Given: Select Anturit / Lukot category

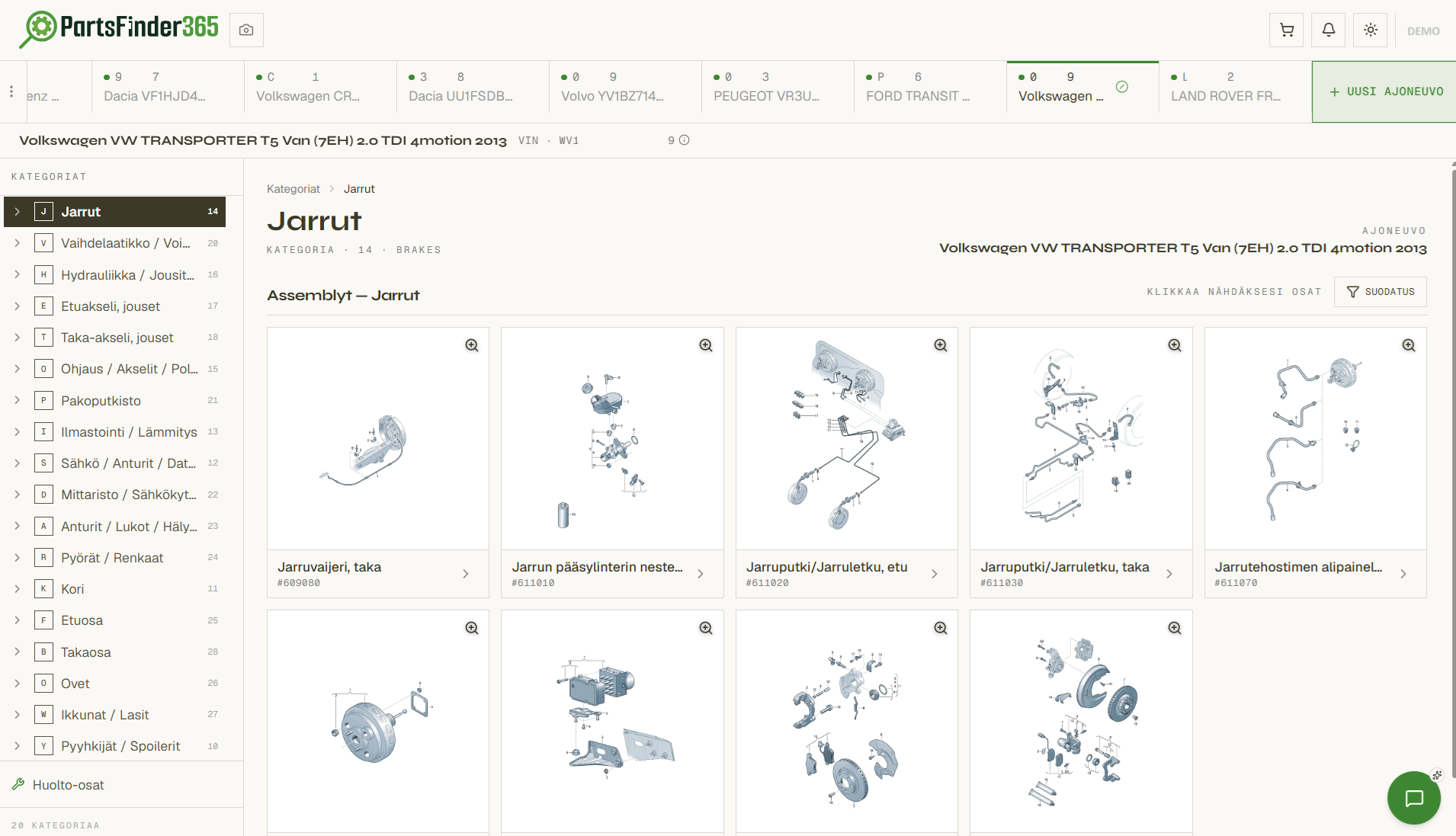Looking at the screenshot, I should click(x=115, y=526).
